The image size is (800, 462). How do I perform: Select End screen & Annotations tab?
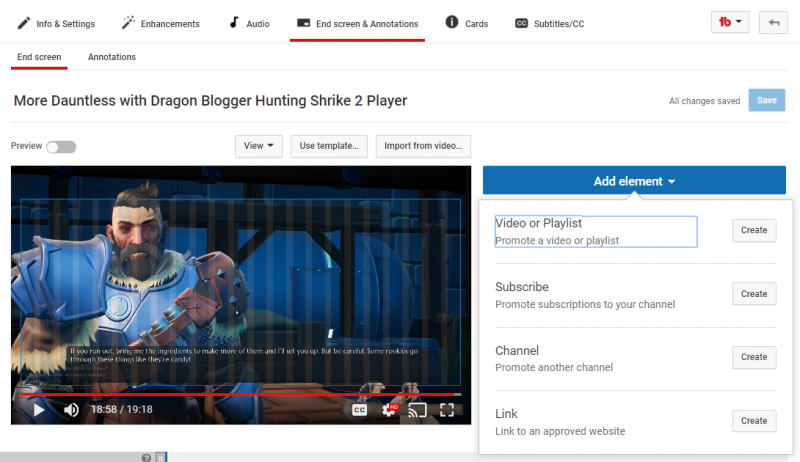357,23
